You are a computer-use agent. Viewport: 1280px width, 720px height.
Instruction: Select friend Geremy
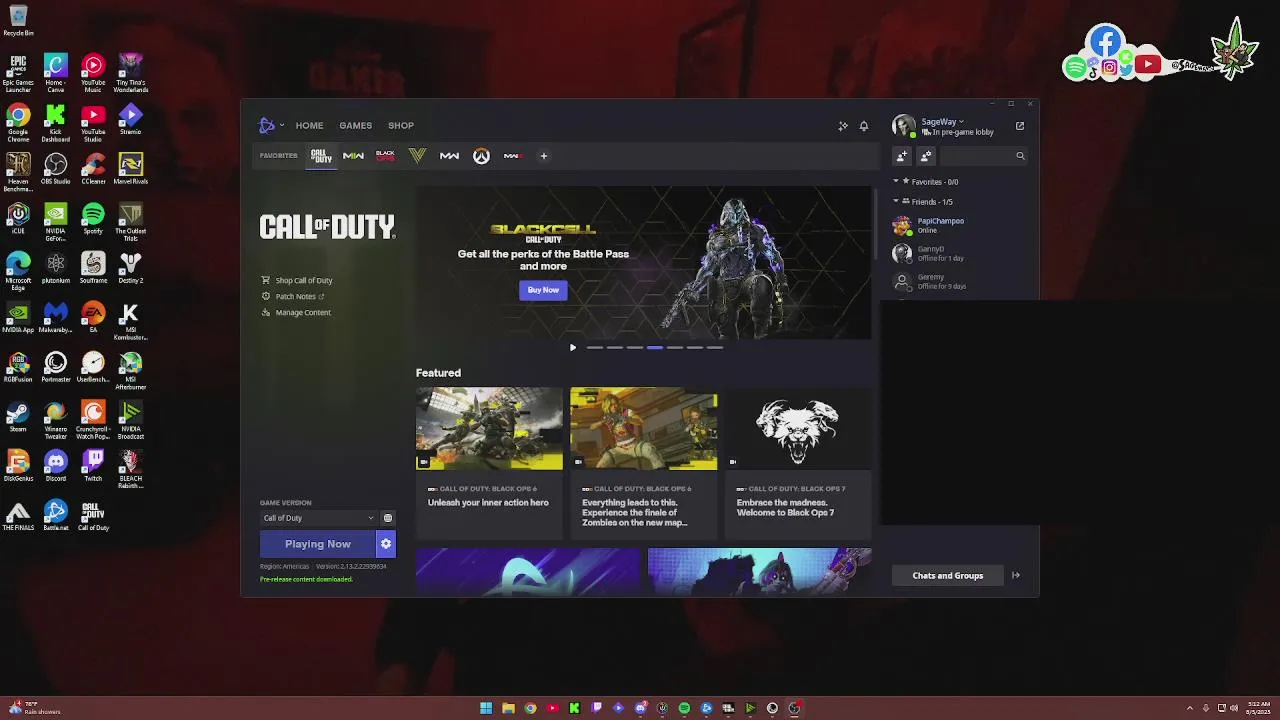pos(958,282)
